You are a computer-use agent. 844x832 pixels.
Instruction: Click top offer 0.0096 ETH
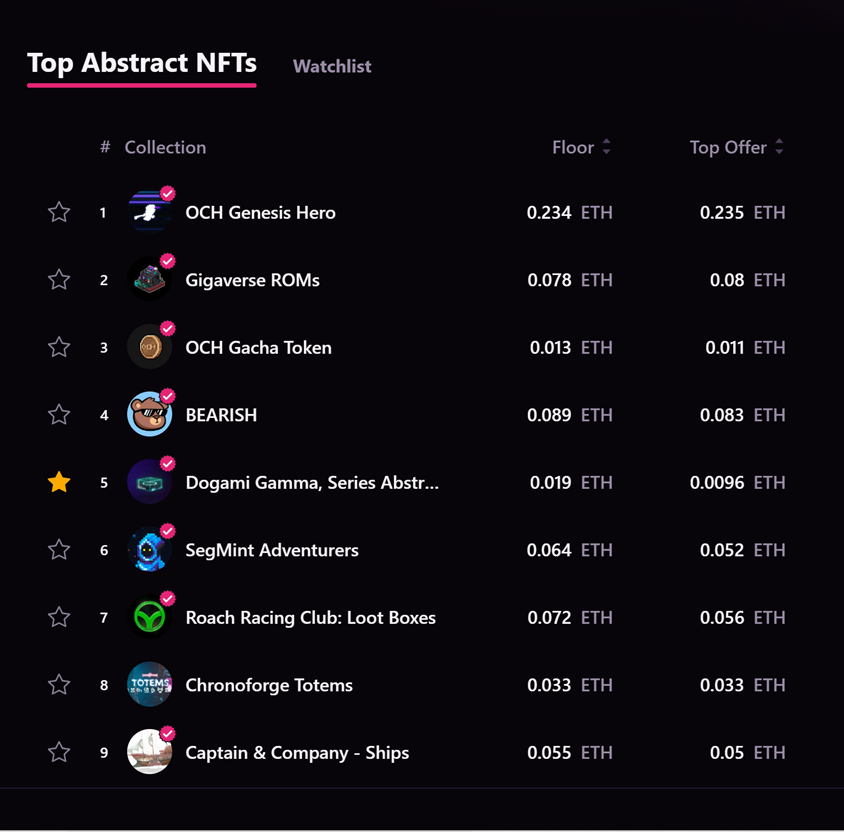click(x=737, y=483)
